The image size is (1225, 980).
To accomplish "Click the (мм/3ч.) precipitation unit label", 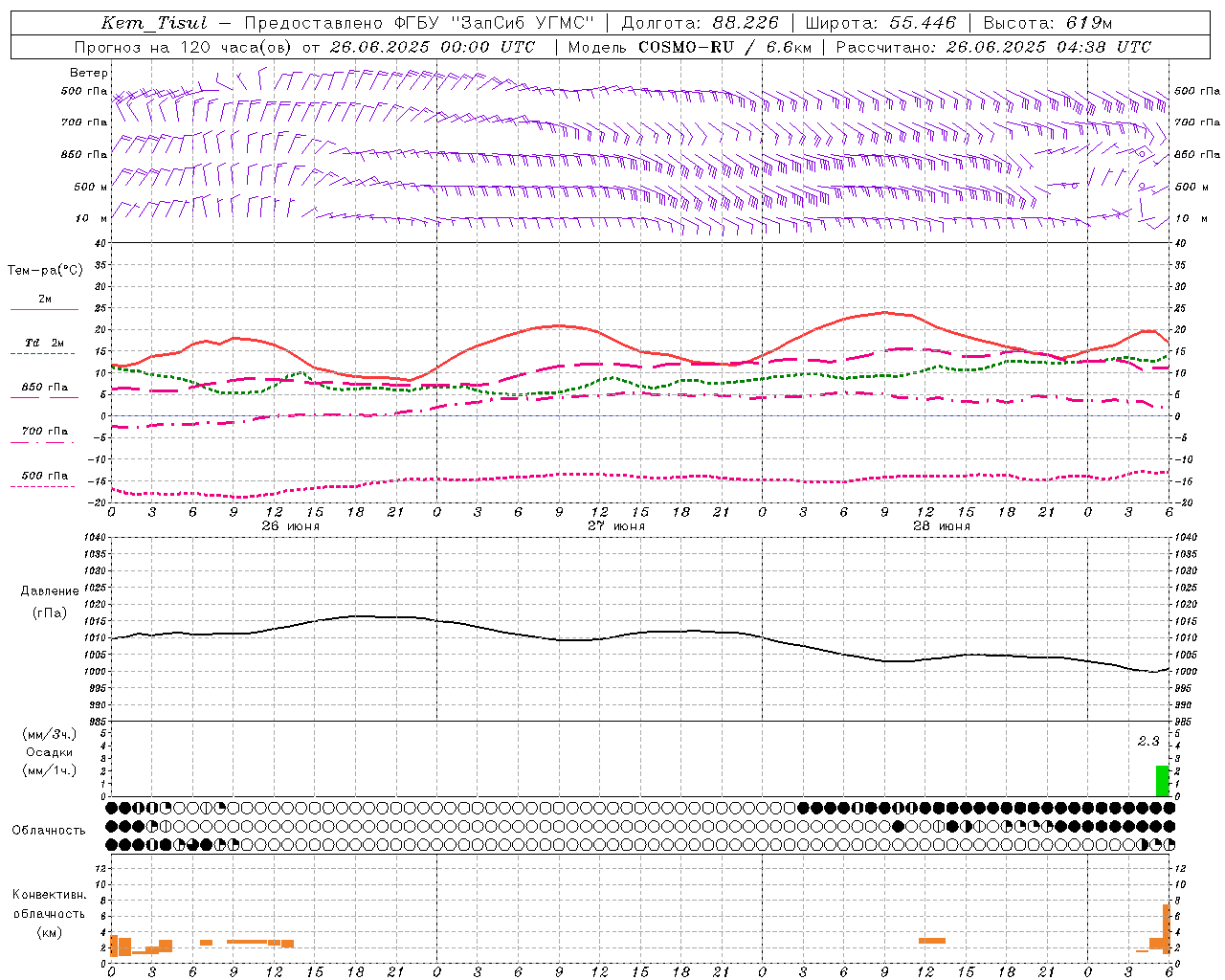I will pos(50,734).
